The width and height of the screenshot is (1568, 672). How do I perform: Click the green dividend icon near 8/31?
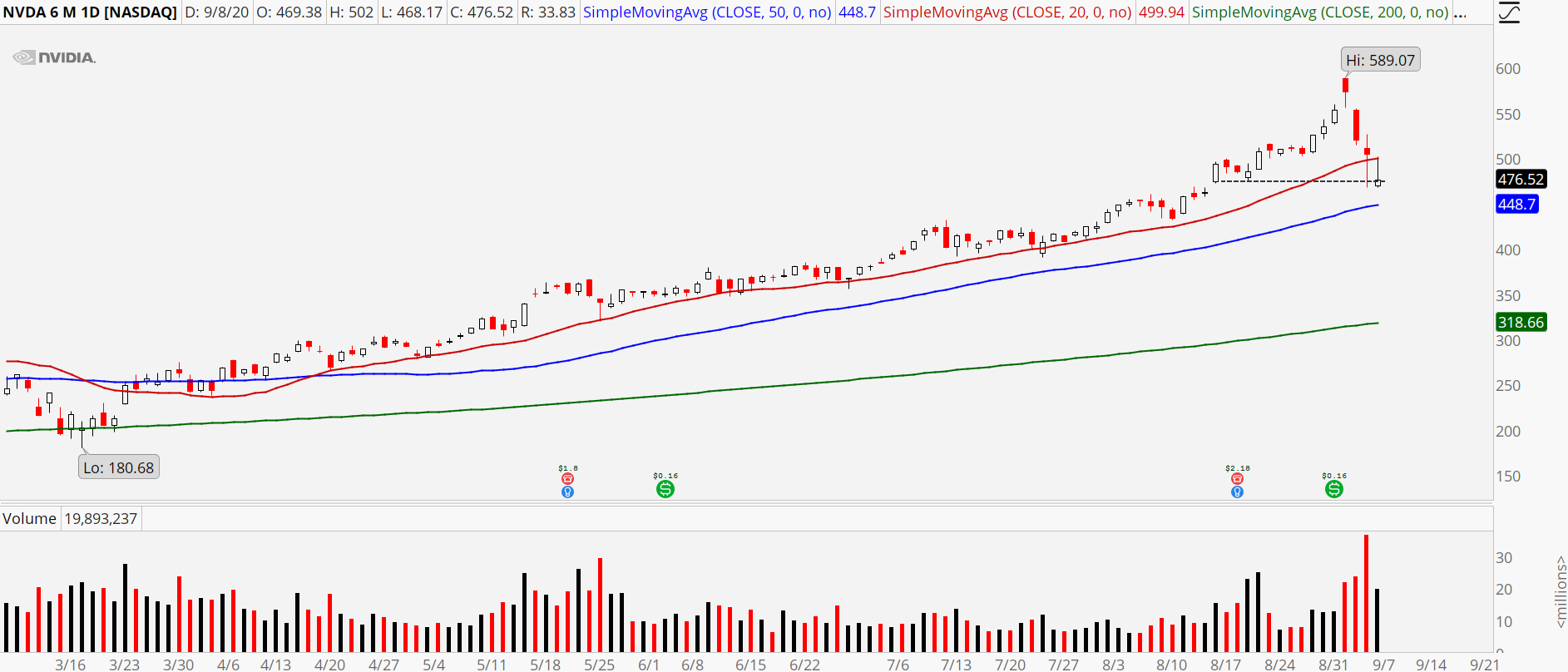click(x=1334, y=489)
